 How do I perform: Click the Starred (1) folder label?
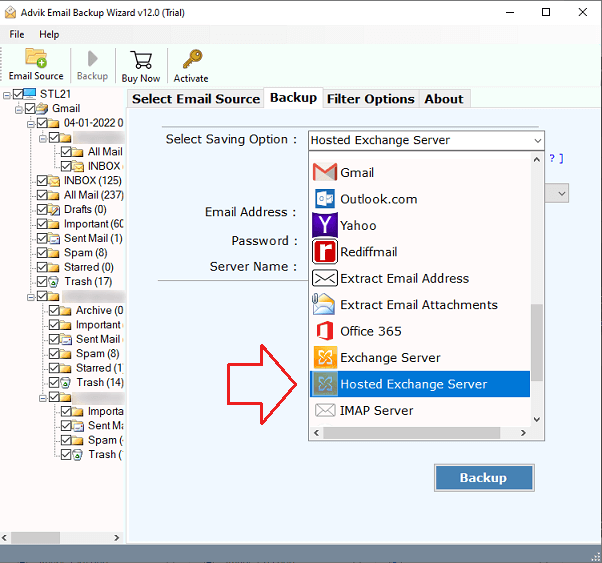[99, 368]
